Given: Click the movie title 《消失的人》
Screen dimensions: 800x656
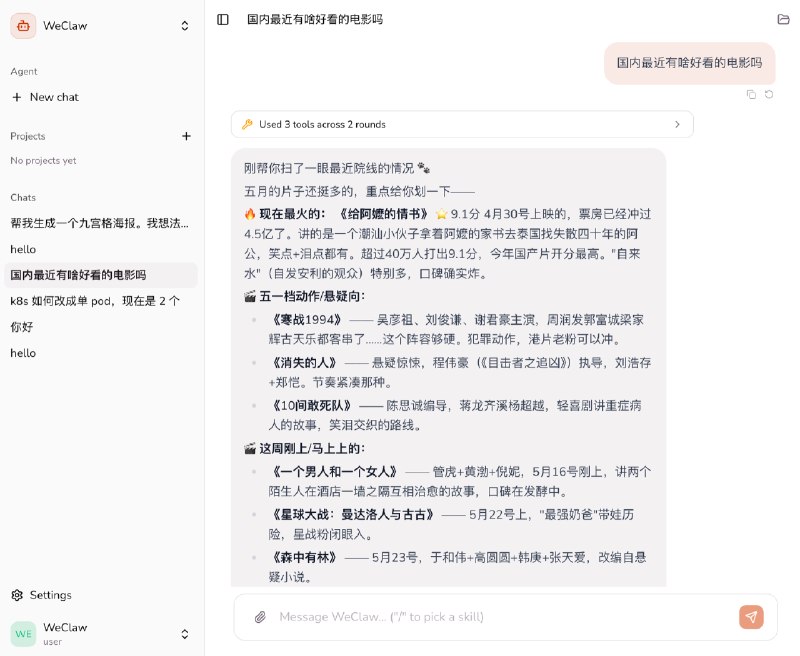Looking at the screenshot, I should [x=305, y=363].
